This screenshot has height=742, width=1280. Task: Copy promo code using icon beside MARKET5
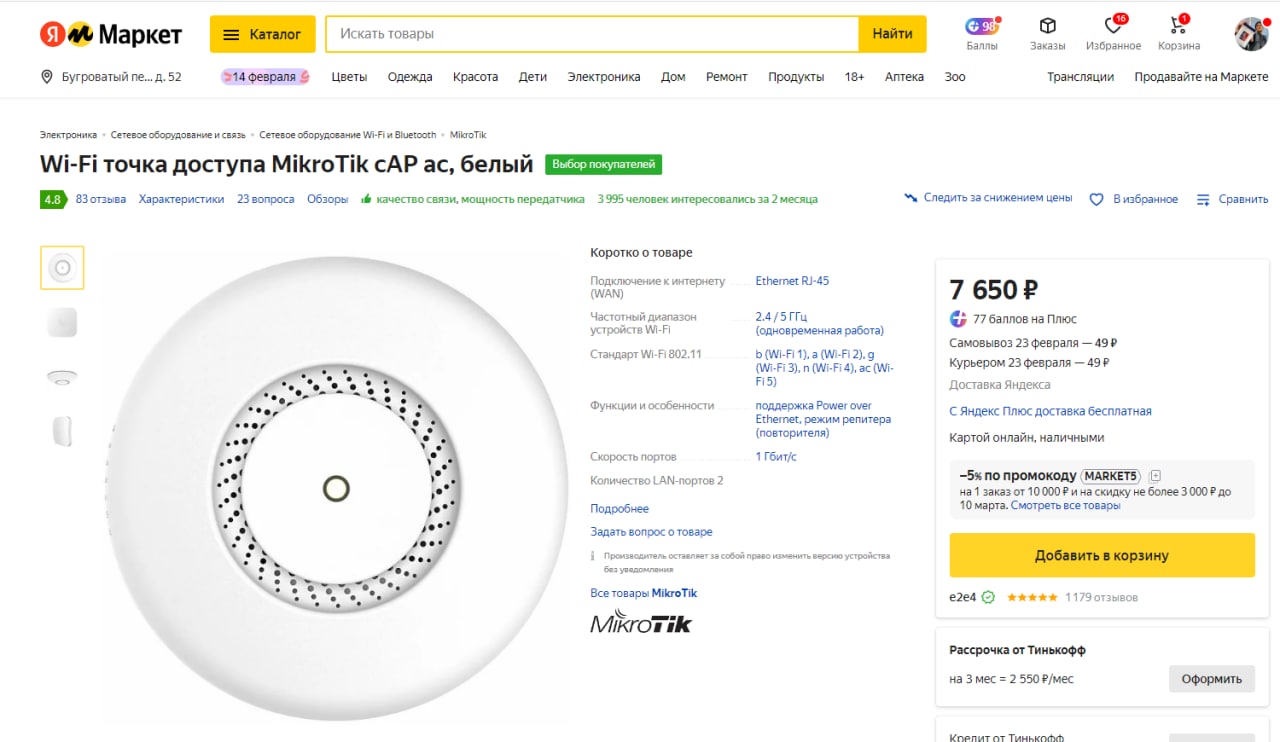pos(1155,476)
